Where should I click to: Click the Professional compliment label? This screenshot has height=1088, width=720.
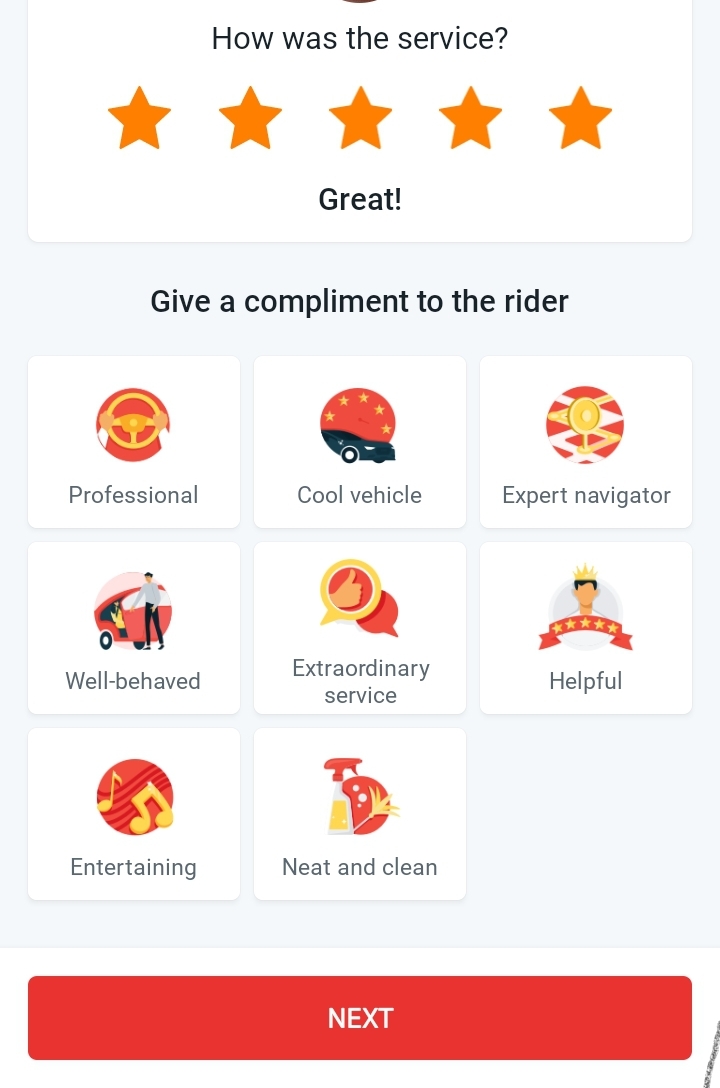click(x=133, y=495)
